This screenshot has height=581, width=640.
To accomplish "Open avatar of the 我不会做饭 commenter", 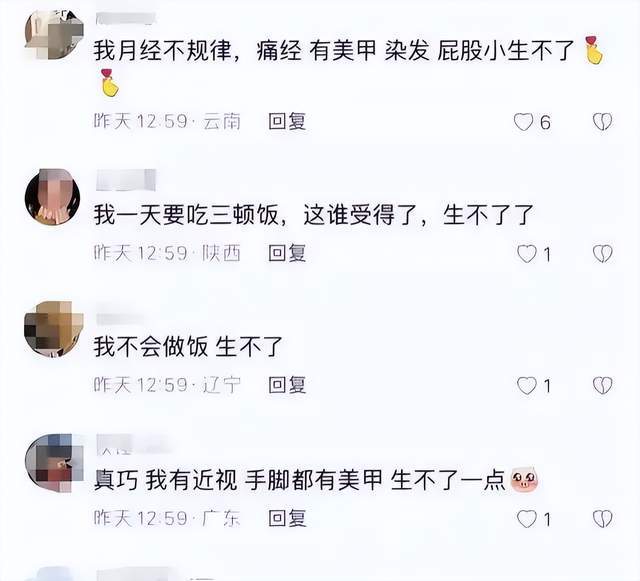I will point(53,329).
